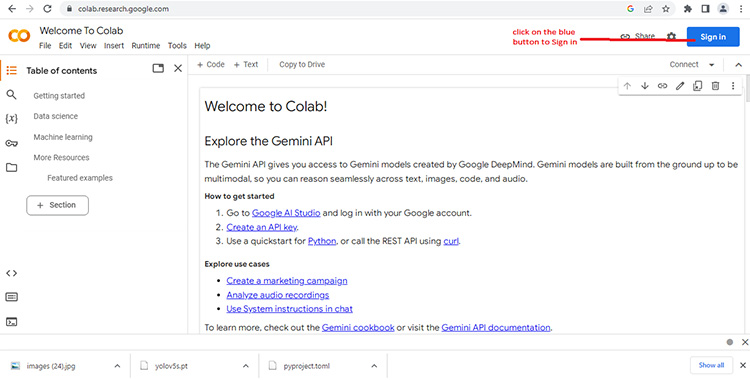The width and height of the screenshot is (750, 380).
Task: Go to Featured examples section
Action: click(x=80, y=178)
